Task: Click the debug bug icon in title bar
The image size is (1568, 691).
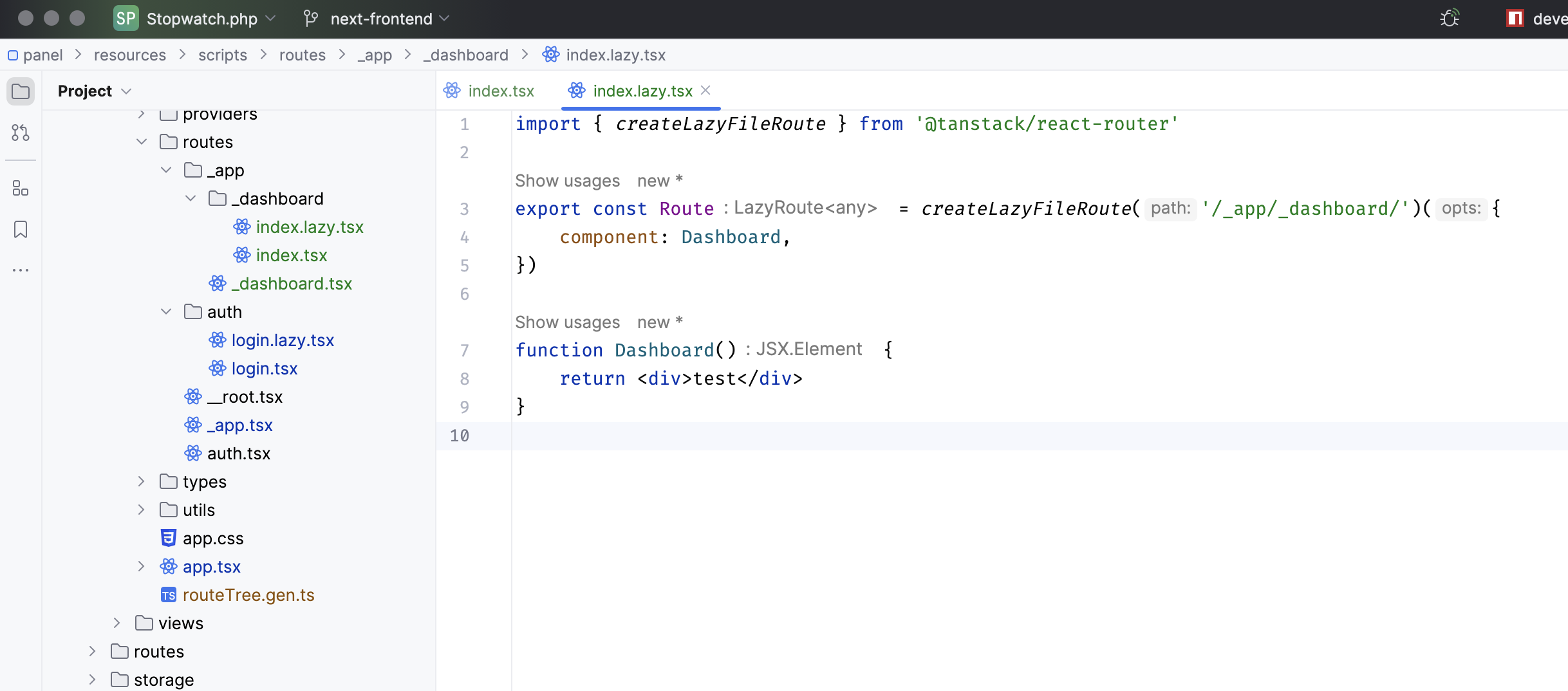Action: (x=1450, y=18)
